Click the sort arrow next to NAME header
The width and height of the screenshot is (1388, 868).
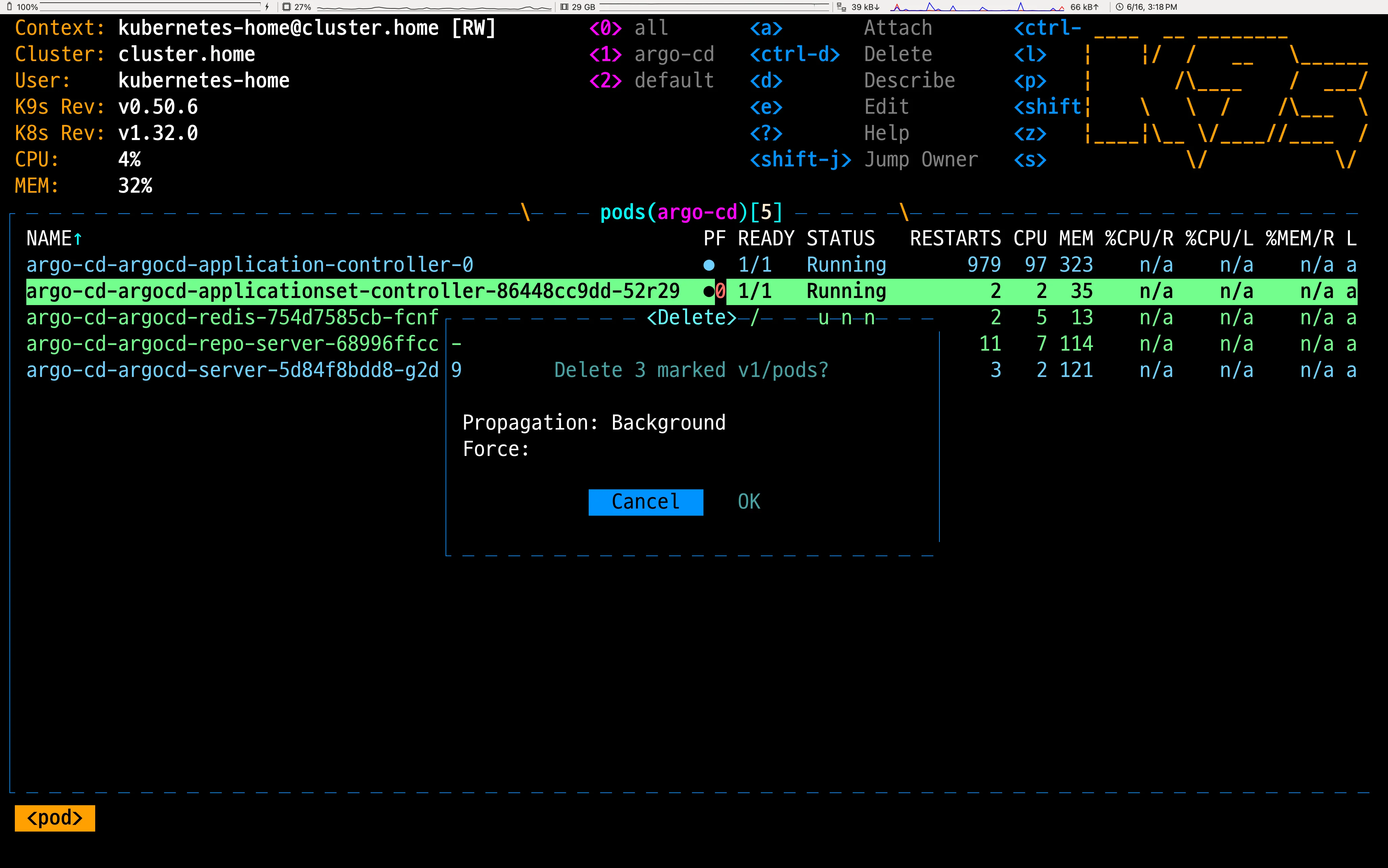[78, 239]
